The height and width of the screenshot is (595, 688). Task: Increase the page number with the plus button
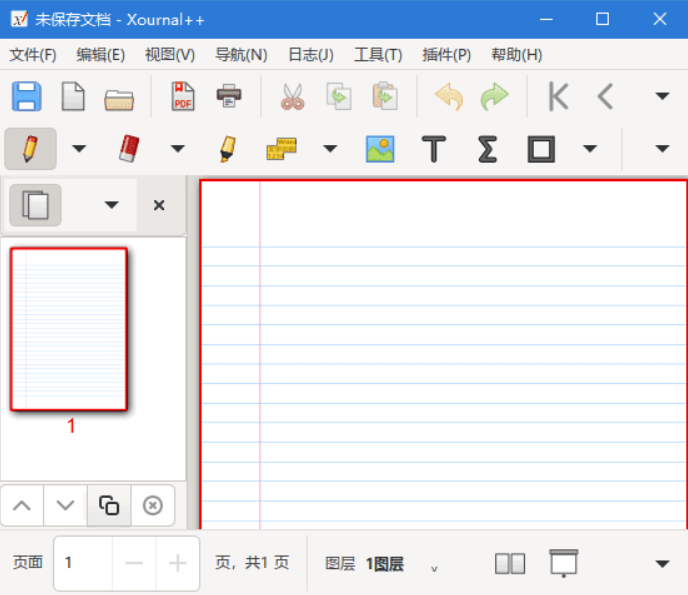(x=178, y=563)
